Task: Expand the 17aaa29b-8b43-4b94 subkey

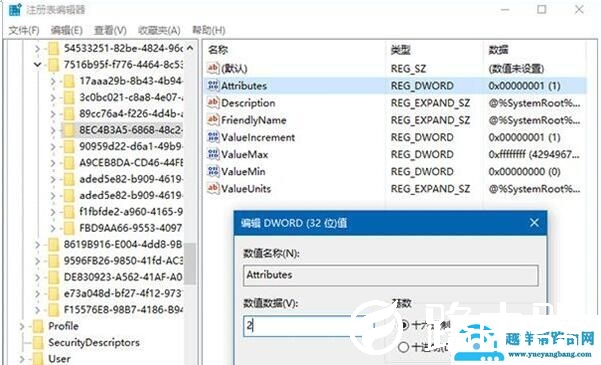Action: point(53,81)
